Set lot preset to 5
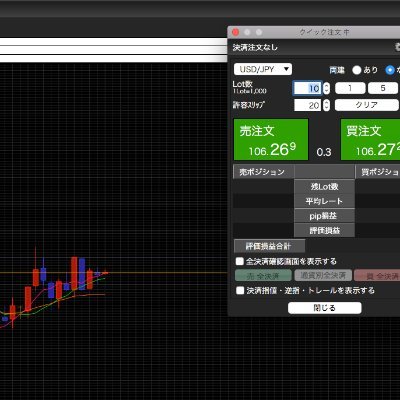The height and width of the screenshot is (400, 400). [383, 88]
